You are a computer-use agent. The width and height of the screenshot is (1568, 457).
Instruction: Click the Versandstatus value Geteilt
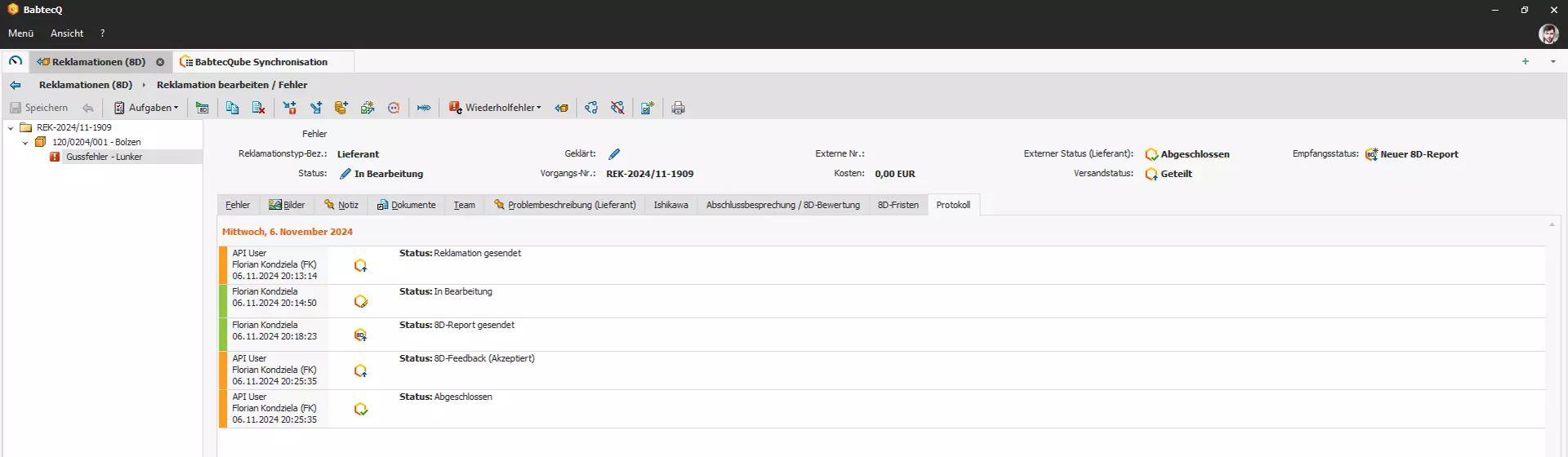pyautogui.click(x=1176, y=174)
